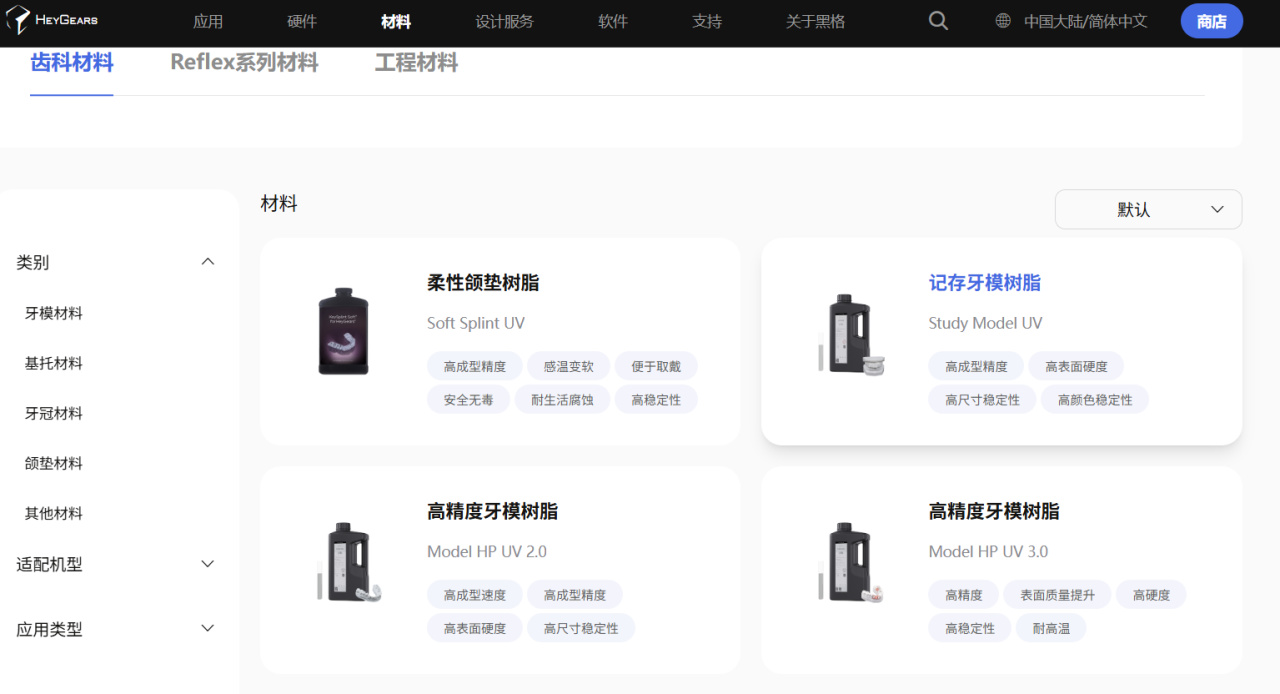This screenshot has height=694, width=1280.
Task: Filter by 其他材料 category
Action: 54,513
